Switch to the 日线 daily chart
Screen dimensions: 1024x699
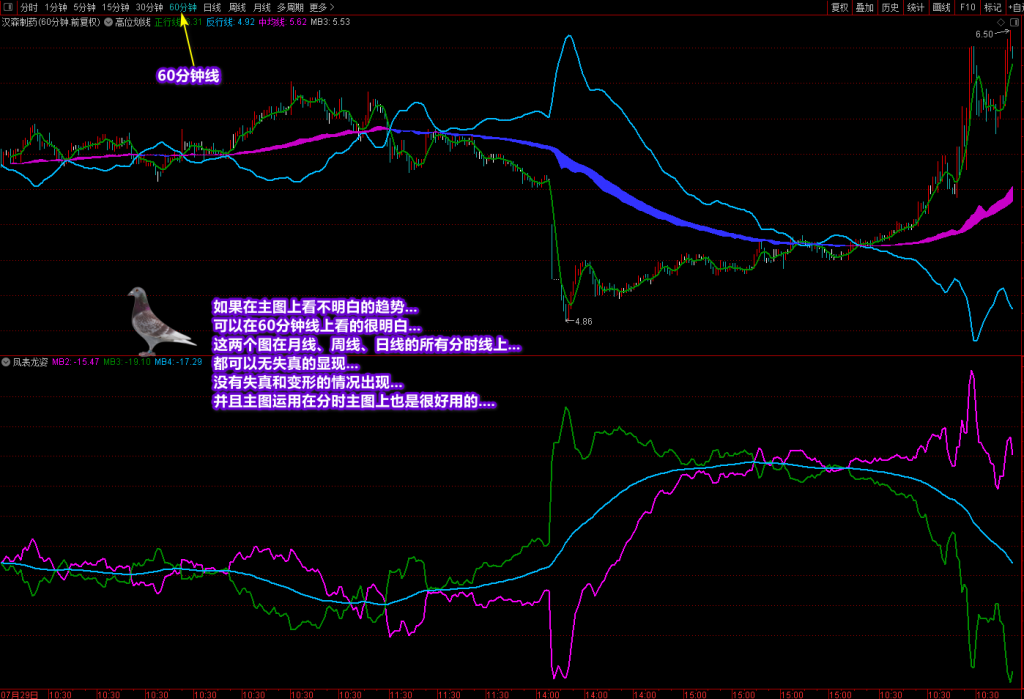[x=212, y=7]
